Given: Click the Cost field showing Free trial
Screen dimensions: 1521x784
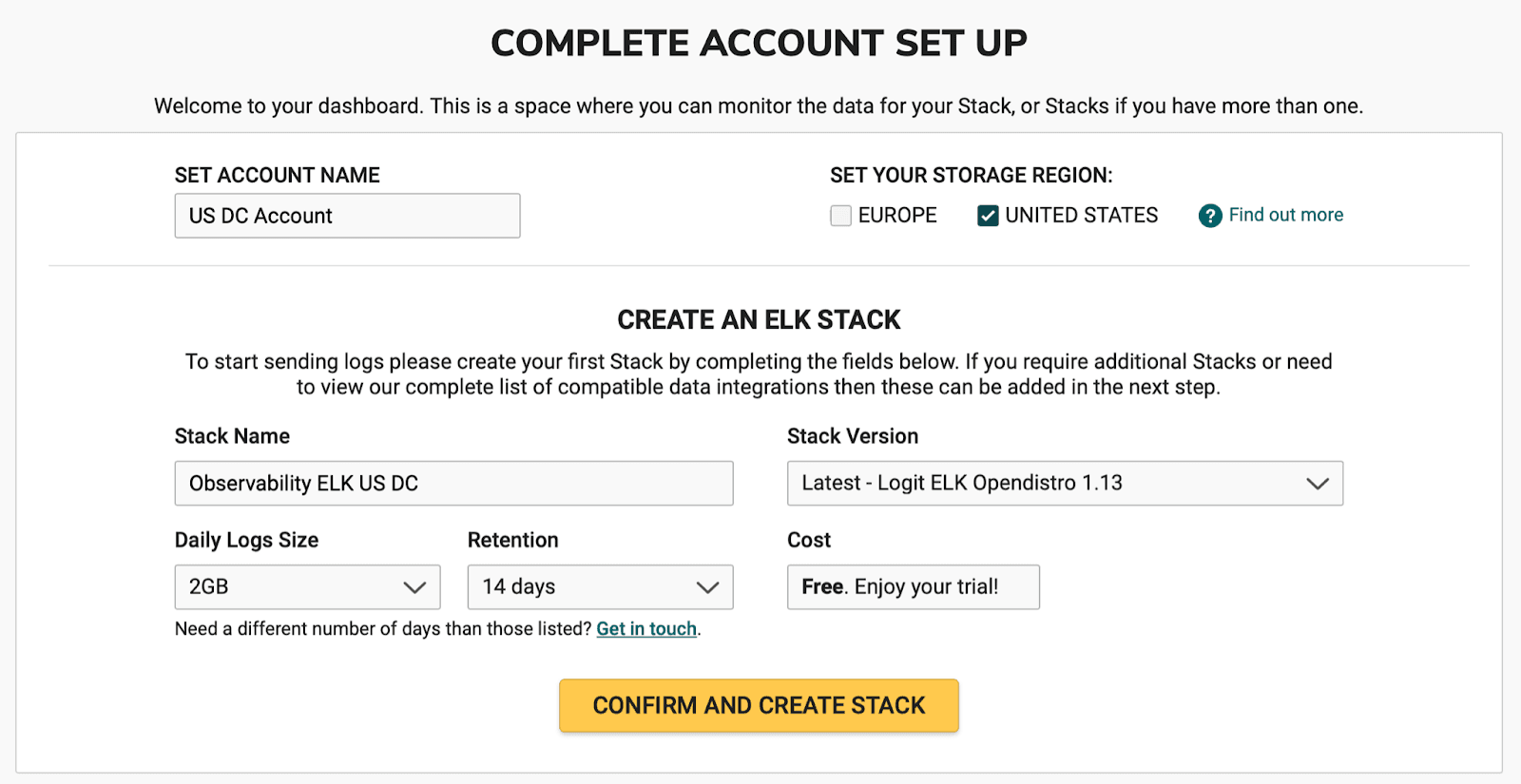Looking at the screenshot, I should click(x=912, y=586).
